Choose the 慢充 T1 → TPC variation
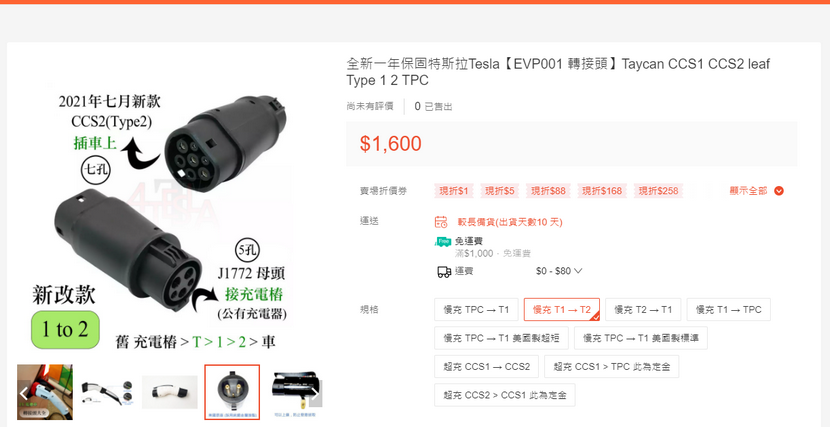Viewport: 830px width, 427px height. [x=728, y=310]
